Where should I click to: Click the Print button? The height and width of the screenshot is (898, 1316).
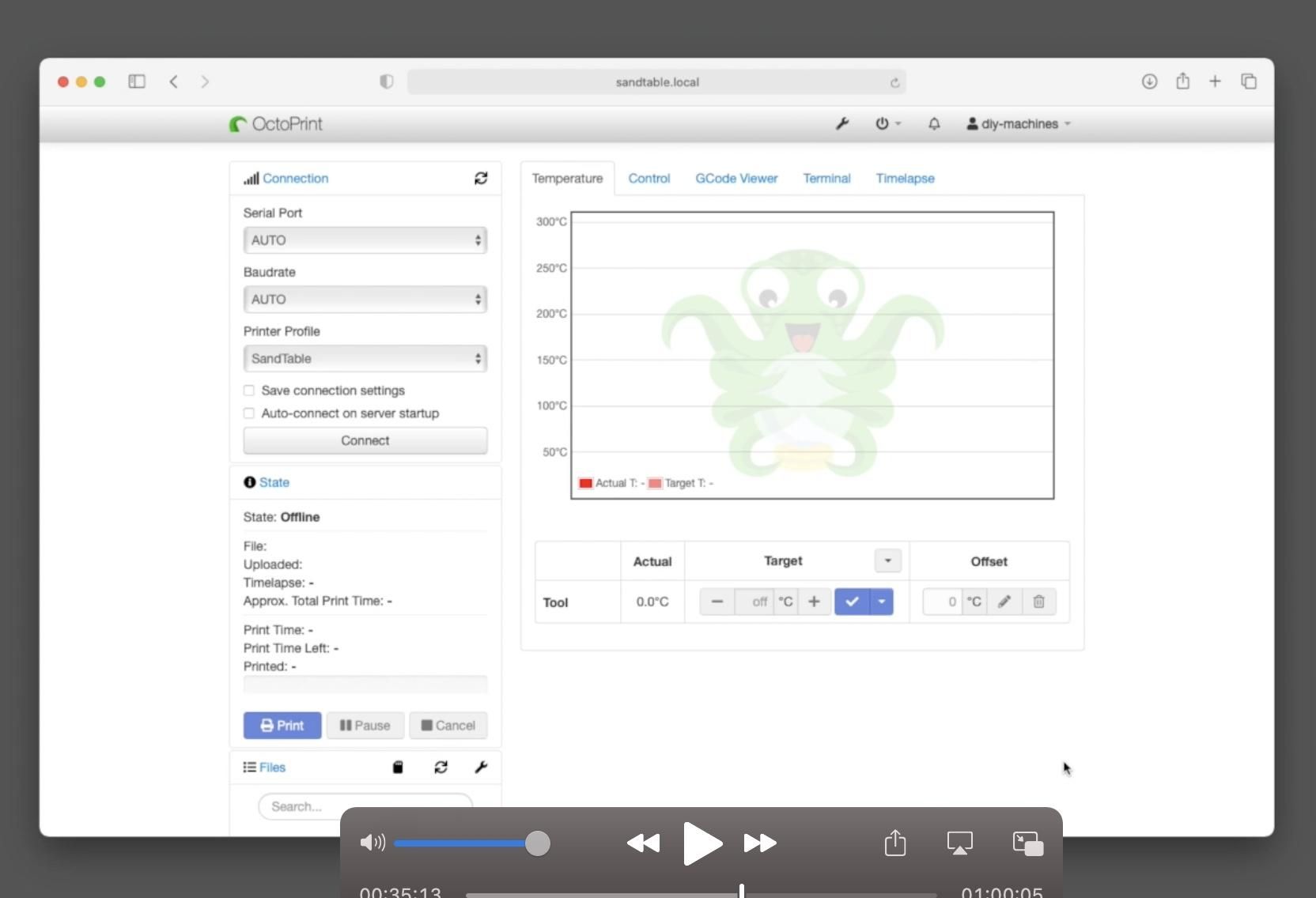coord(282,726)
